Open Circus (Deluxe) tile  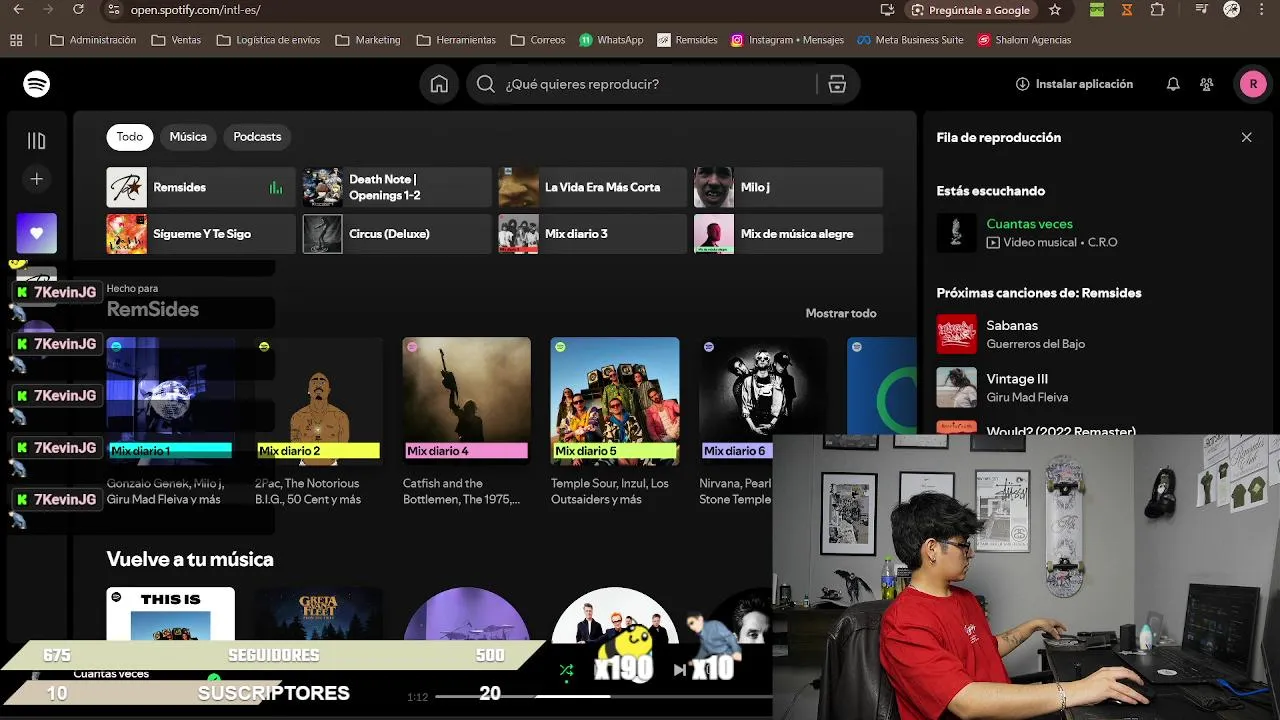(397, 234)
